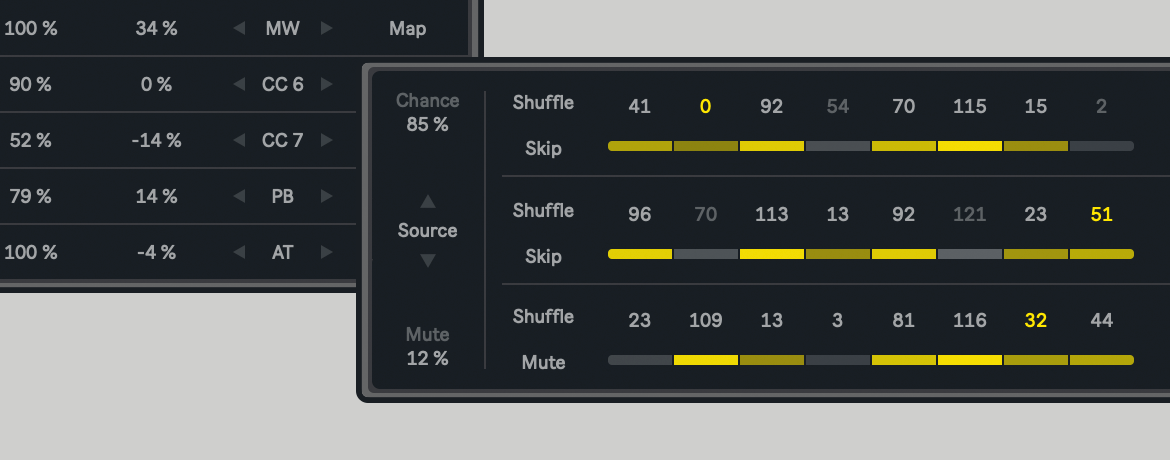Viewport: 1170px width, 460px height.
Task: Select shuffle value 51 in second row
Action: 1101,214
